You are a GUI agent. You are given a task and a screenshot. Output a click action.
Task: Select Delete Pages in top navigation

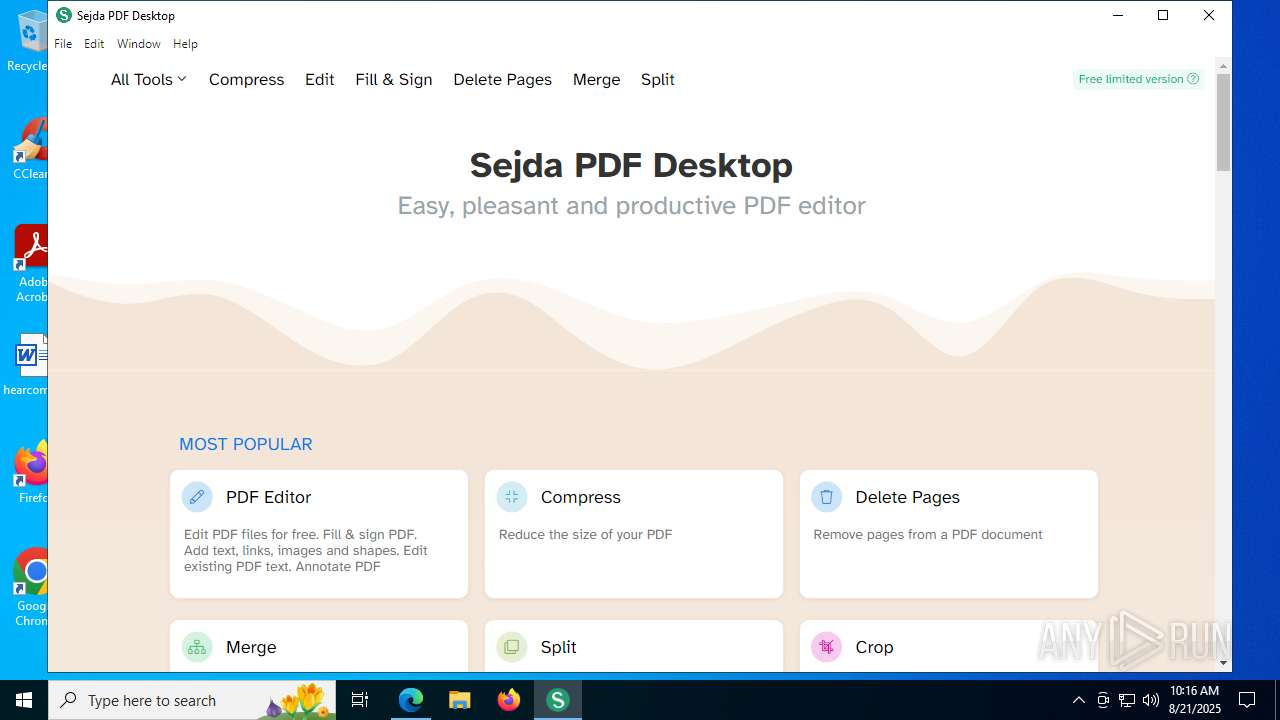502,80
